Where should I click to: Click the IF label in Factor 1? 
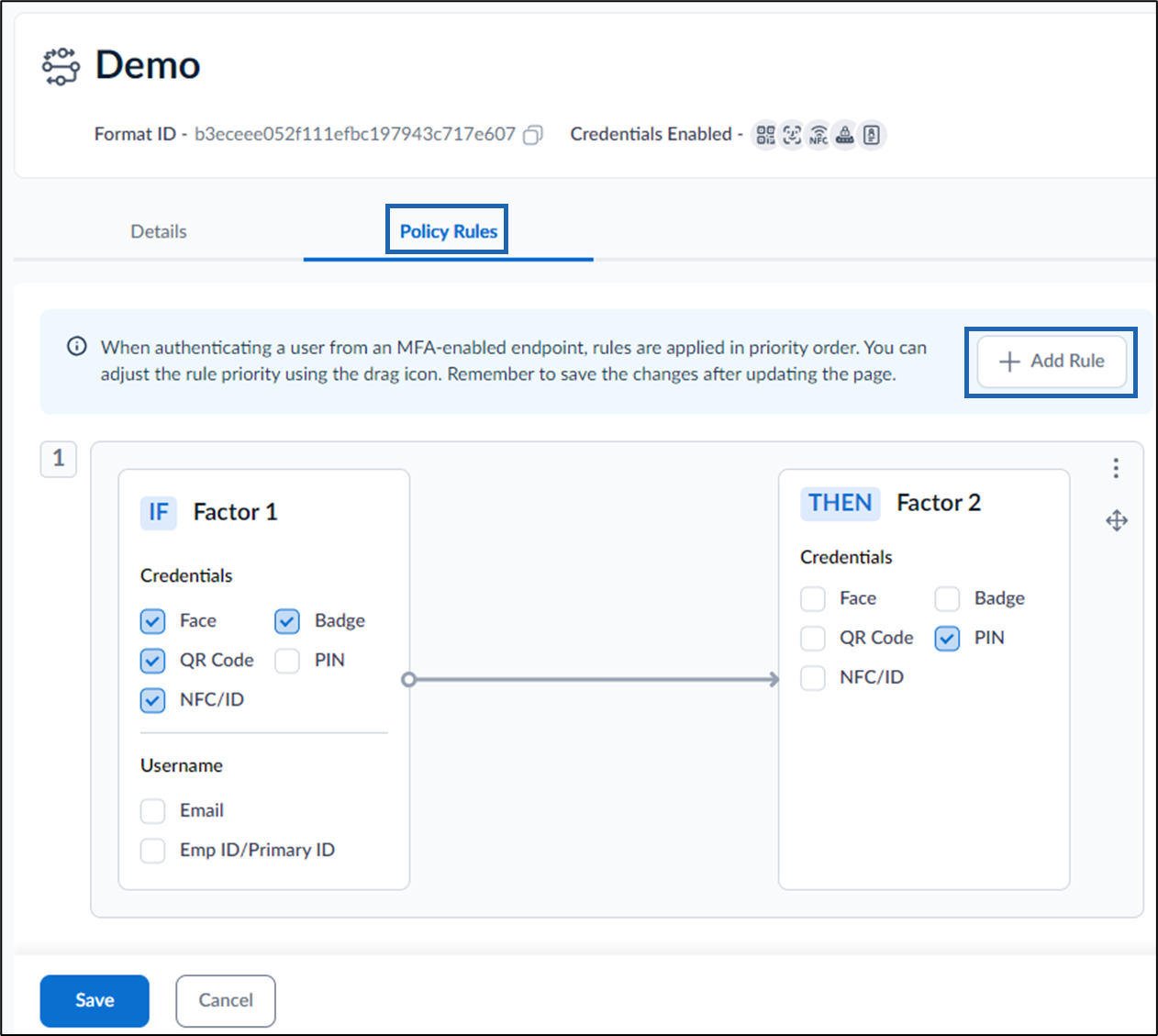click(159, 512)
